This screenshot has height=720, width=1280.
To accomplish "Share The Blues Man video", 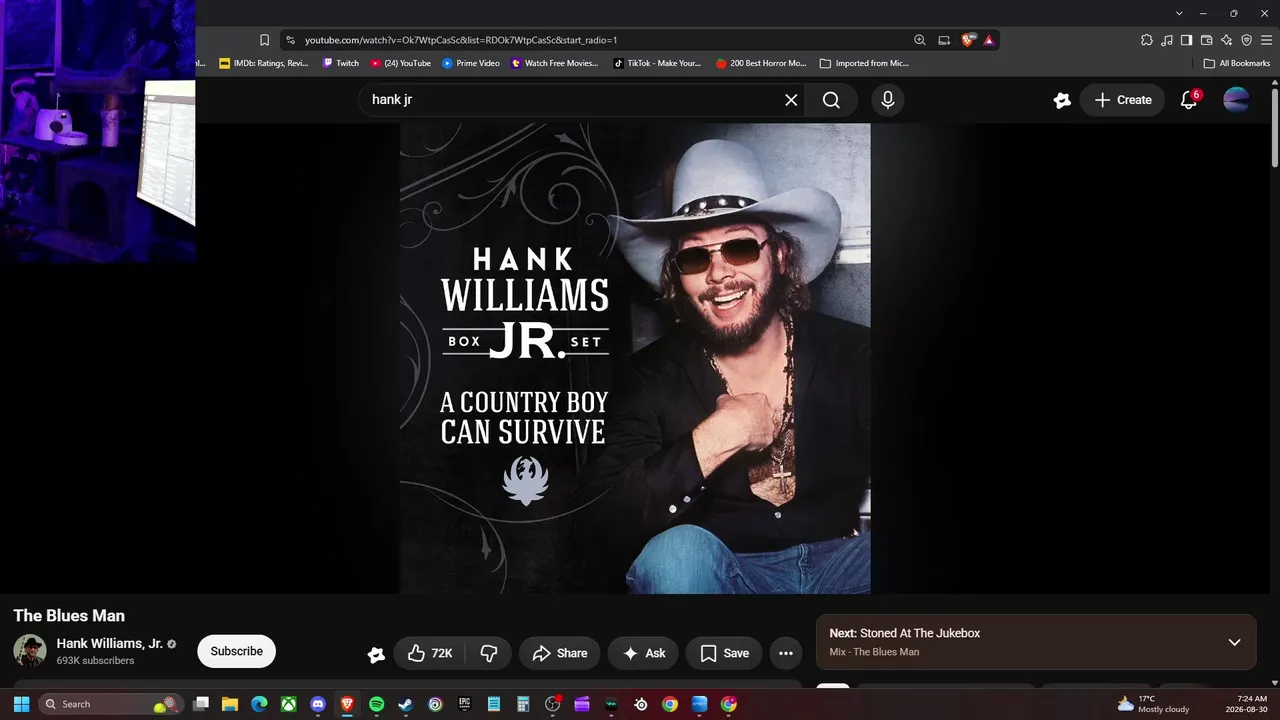I will (x=560, y=653).
